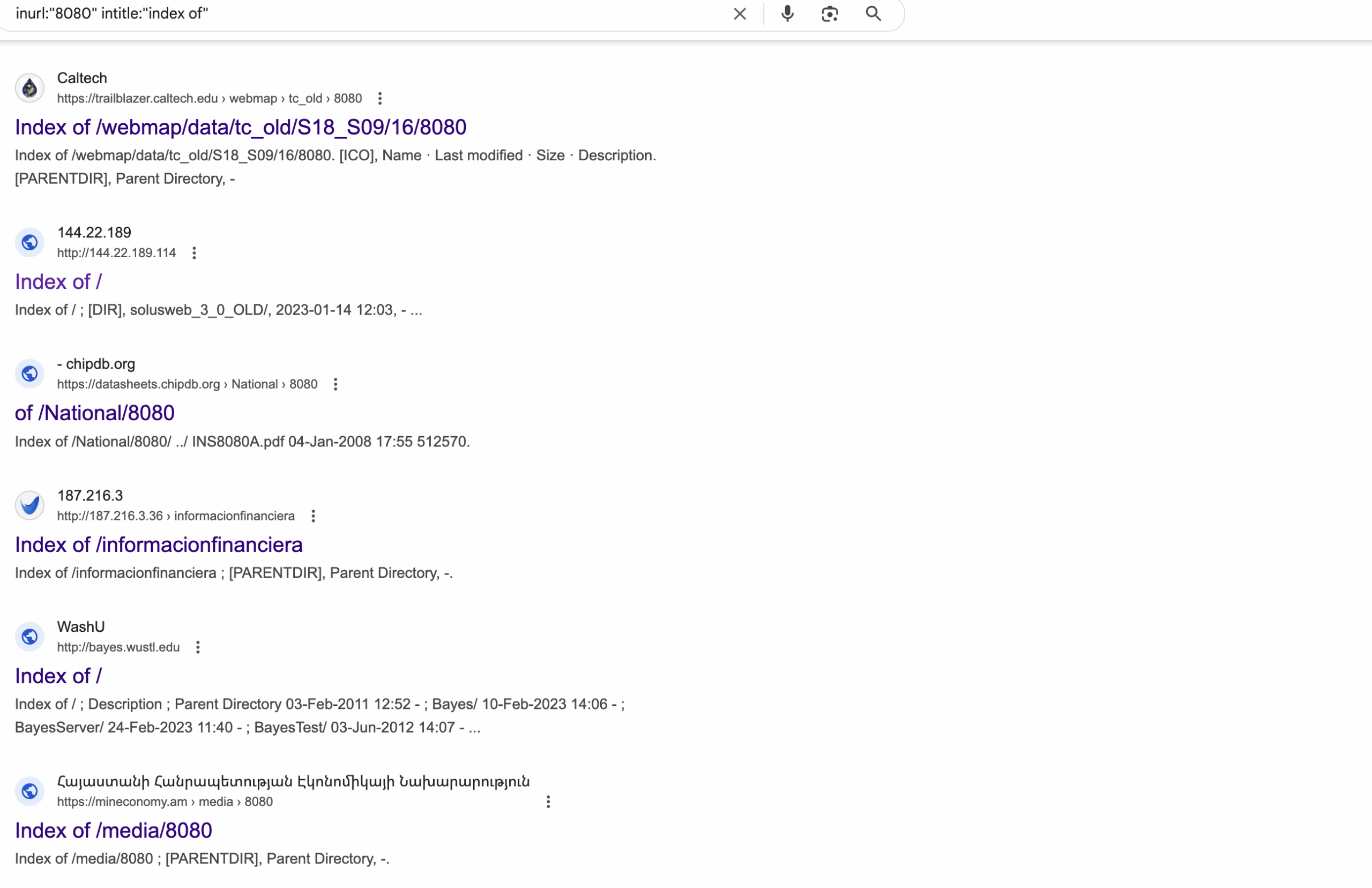Click snippet mentioning solusweb_3_0_OLD/

[x=219, y=310]
